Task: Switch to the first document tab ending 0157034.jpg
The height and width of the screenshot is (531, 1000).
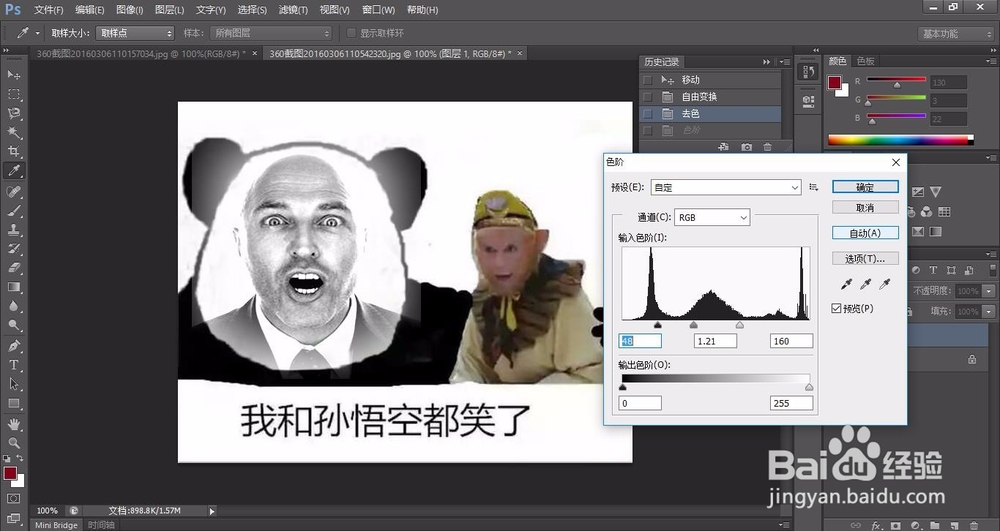Action: pos(141,54)
